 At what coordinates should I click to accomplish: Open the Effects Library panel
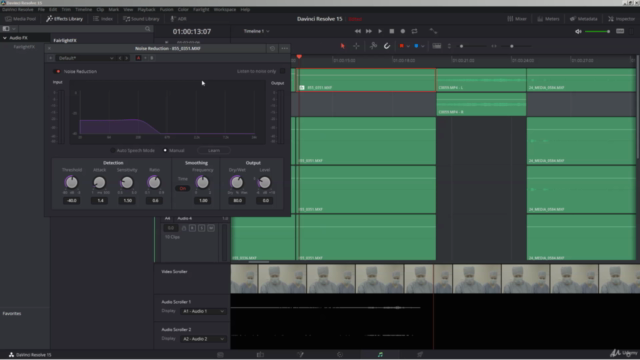64,19
